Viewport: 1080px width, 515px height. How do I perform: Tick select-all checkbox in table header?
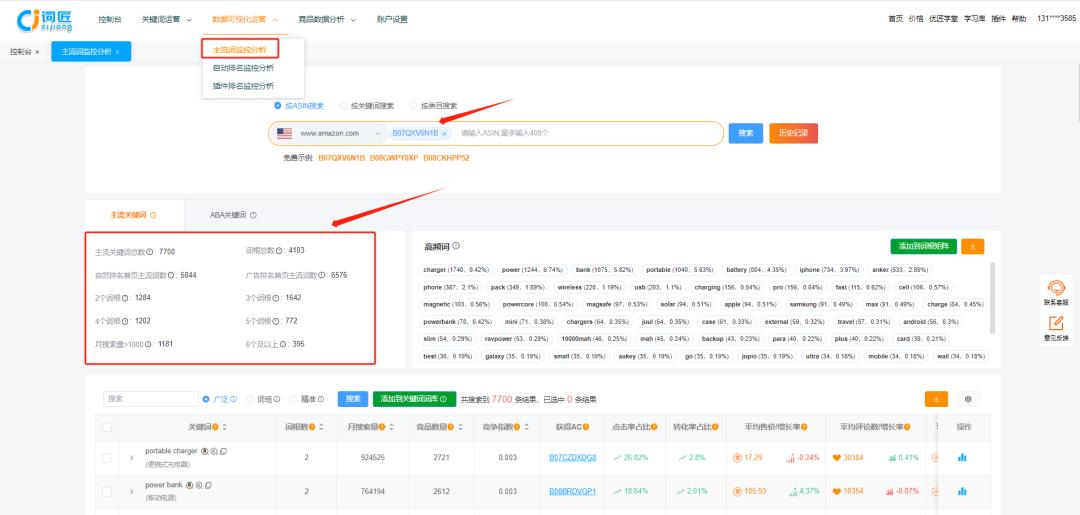point(107,428)
